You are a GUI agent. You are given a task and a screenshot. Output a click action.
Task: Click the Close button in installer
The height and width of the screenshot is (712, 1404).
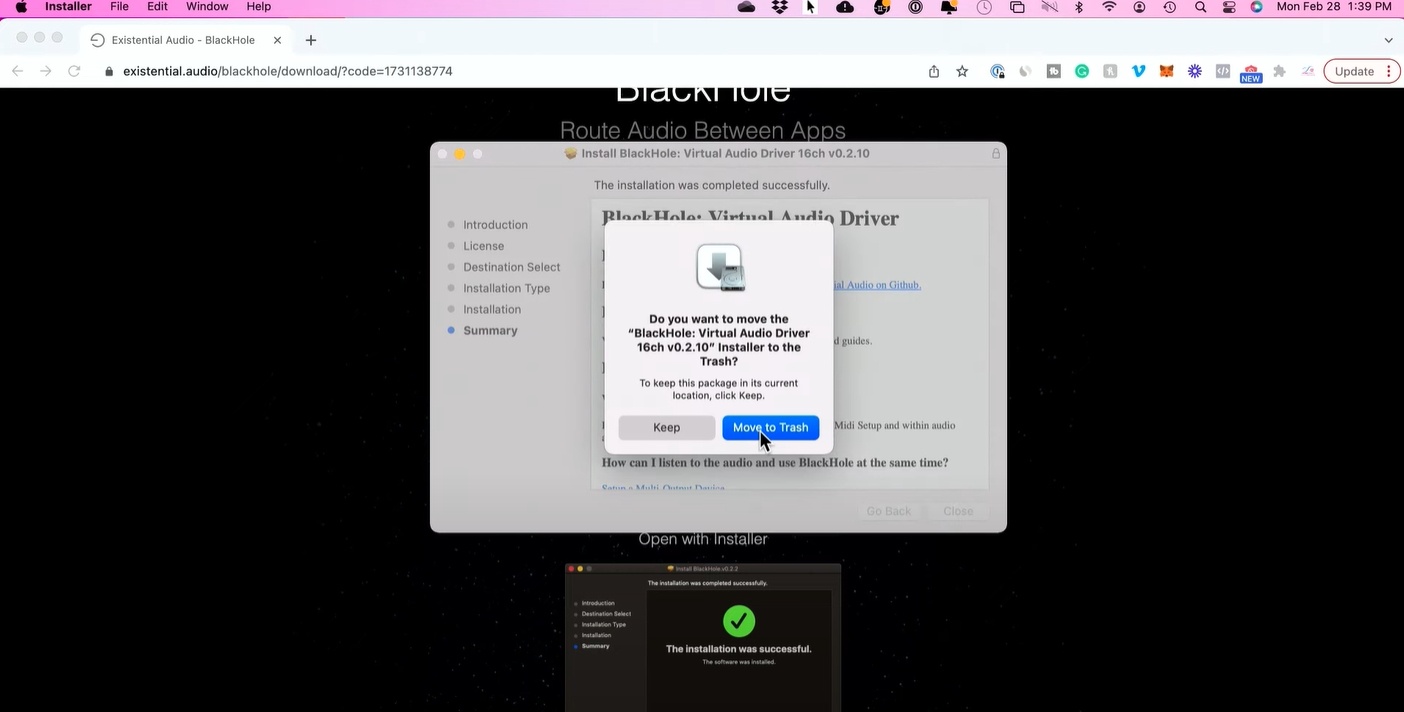(958, 511)
